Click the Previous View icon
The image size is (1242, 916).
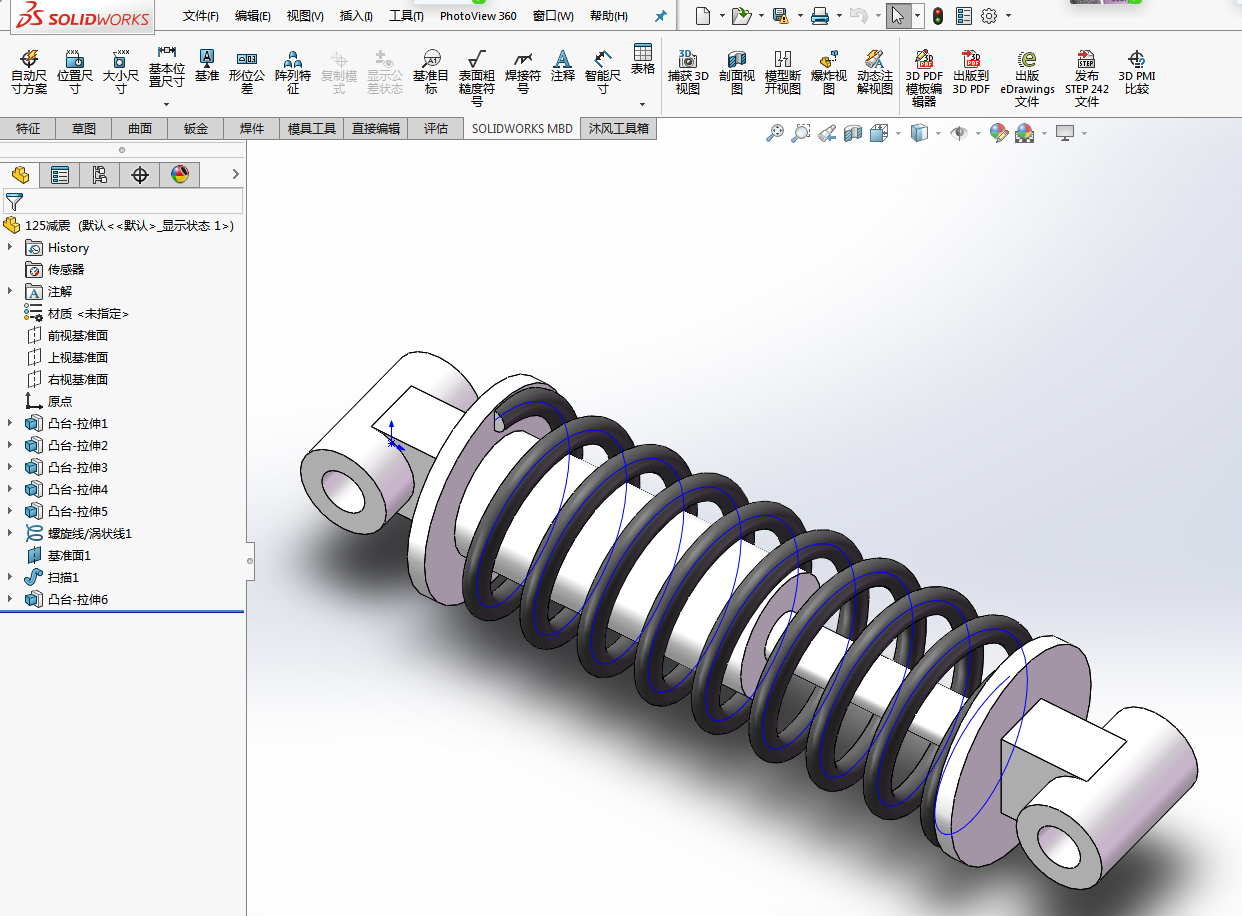[x=826, y=132]
